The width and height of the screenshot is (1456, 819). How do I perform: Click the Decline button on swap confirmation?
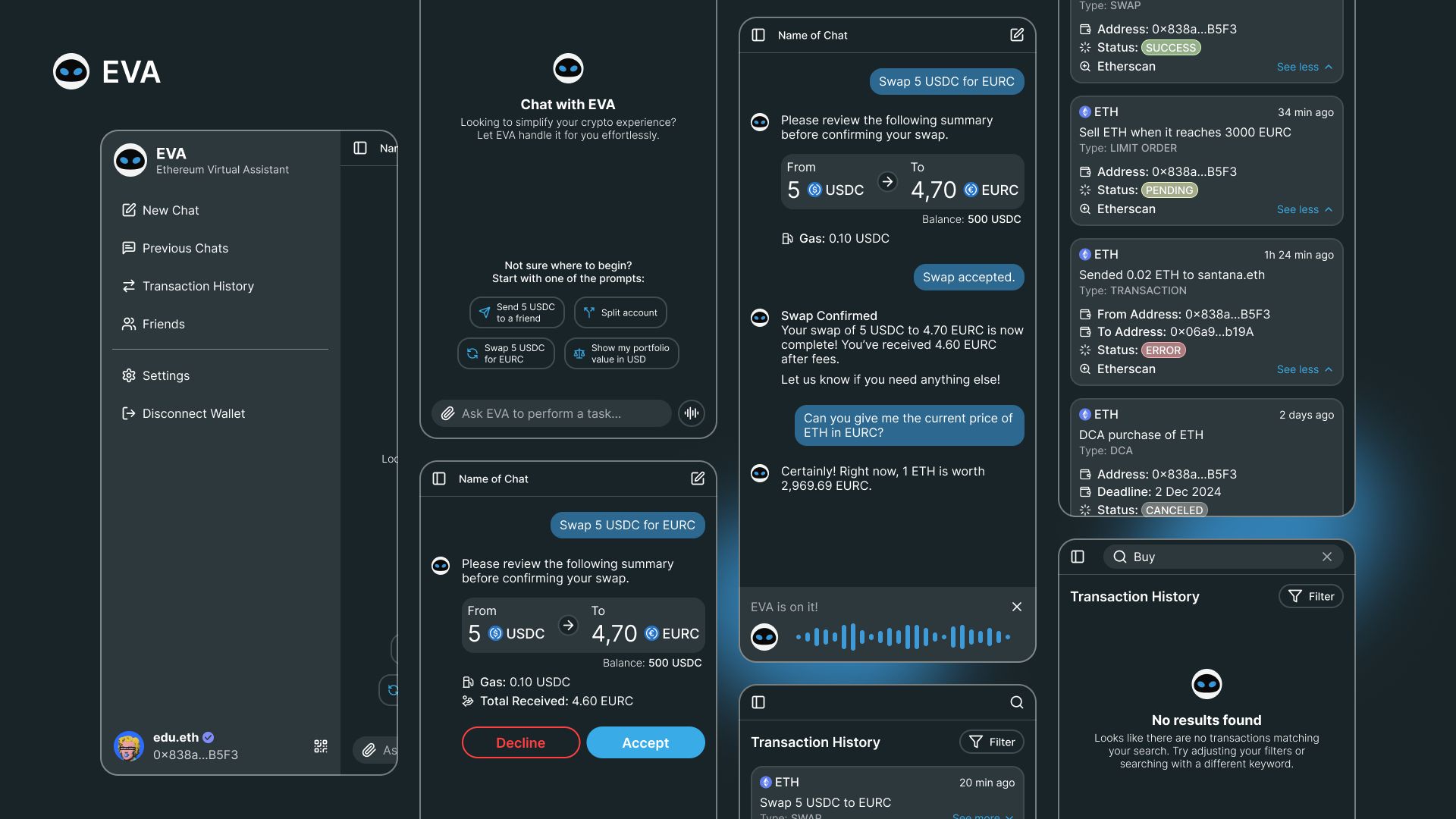click(x=520, y=742)
